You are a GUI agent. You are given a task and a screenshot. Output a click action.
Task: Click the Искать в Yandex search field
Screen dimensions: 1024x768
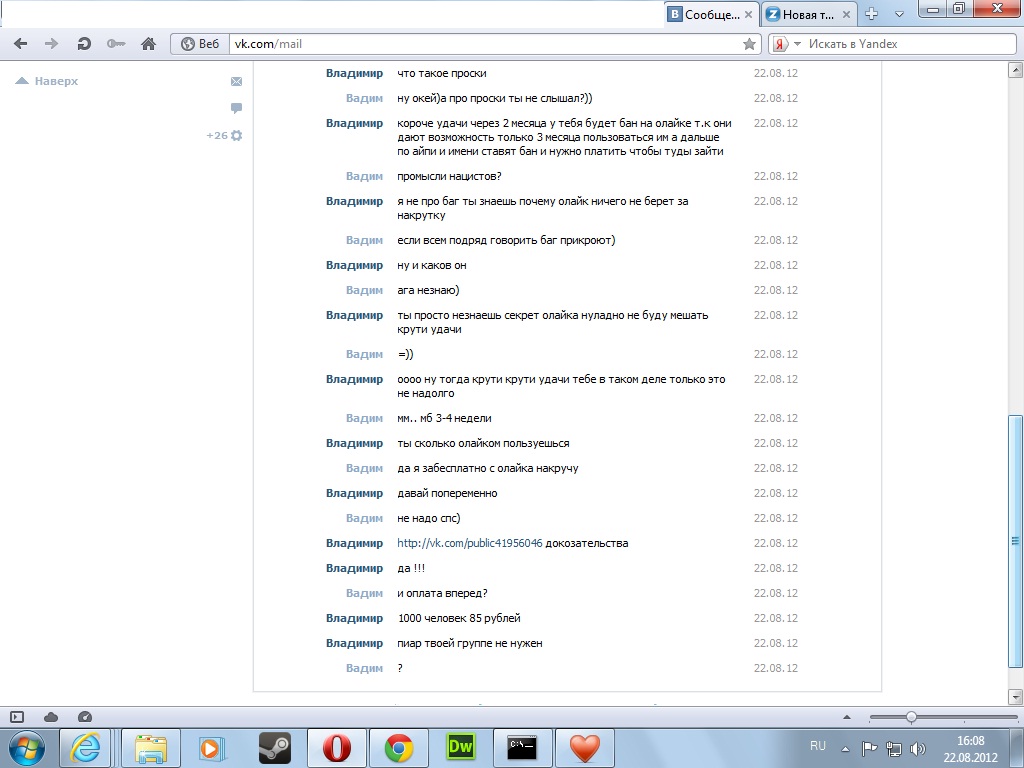pyautogui.click(x=910, y=44)
